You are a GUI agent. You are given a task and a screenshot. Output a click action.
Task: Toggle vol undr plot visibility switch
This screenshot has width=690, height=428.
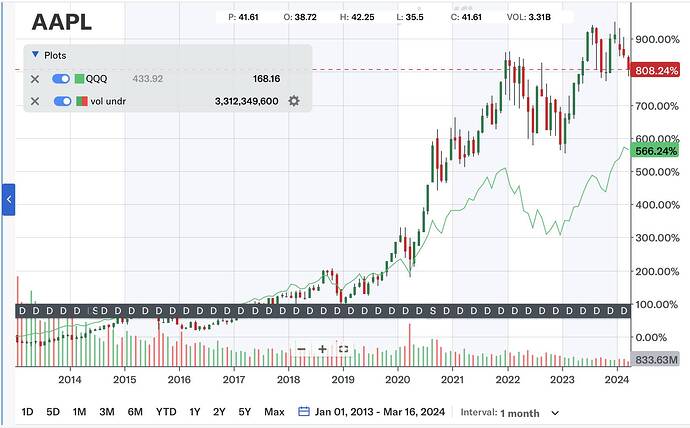click(62, 101)
